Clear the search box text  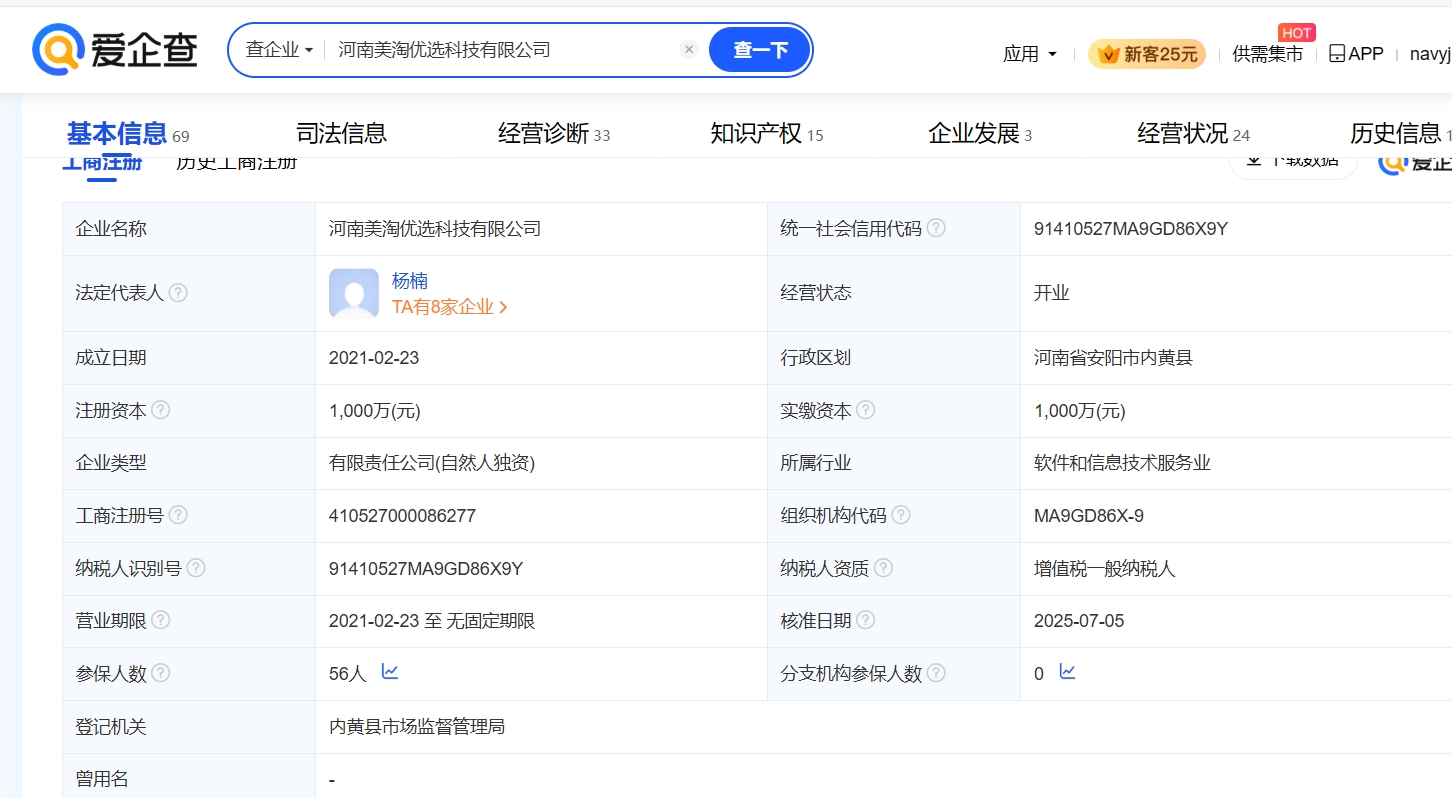click(688, 50)
